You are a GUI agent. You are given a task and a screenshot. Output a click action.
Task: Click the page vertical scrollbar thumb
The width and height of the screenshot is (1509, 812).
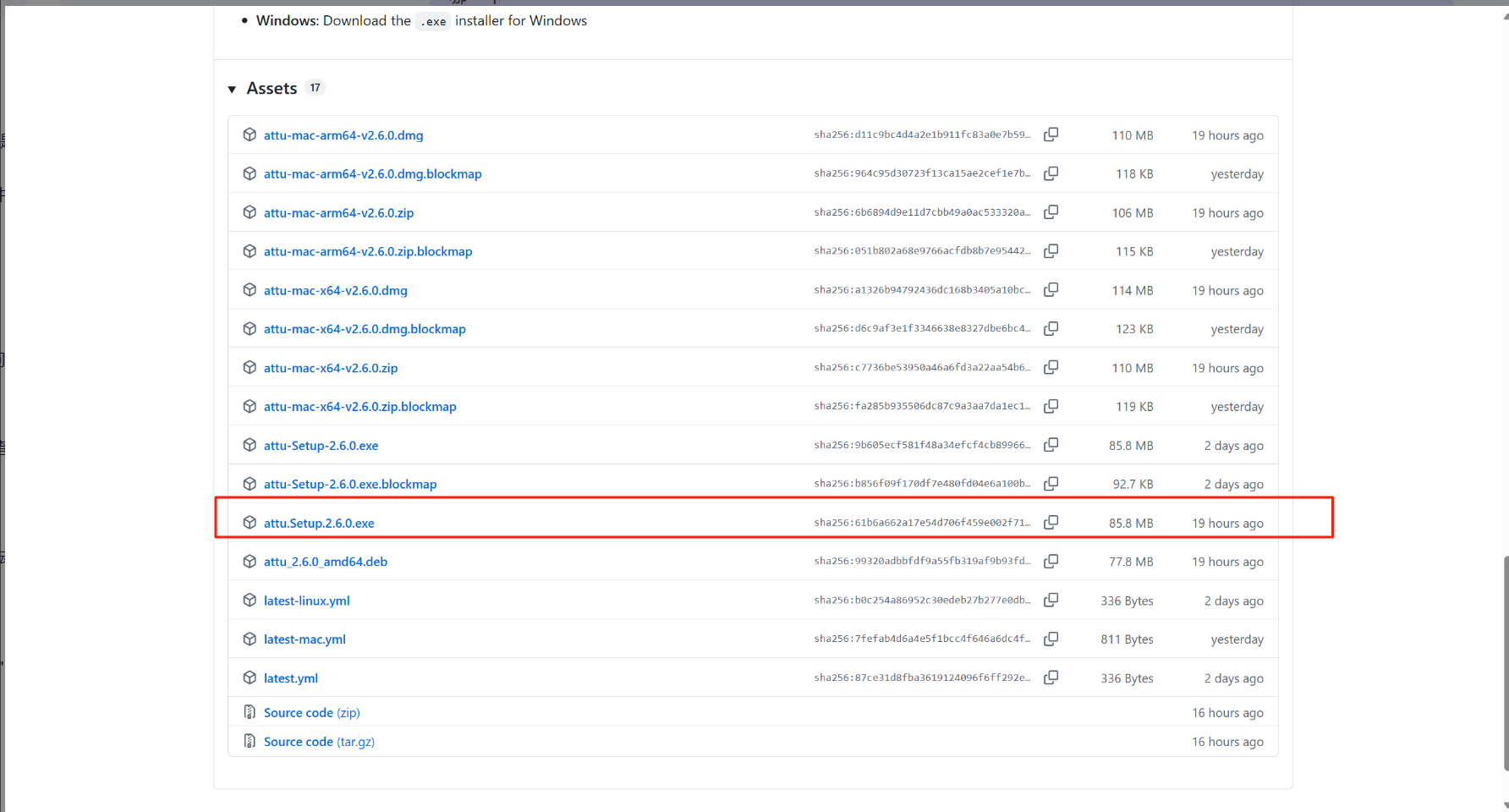pos(1506,664)
